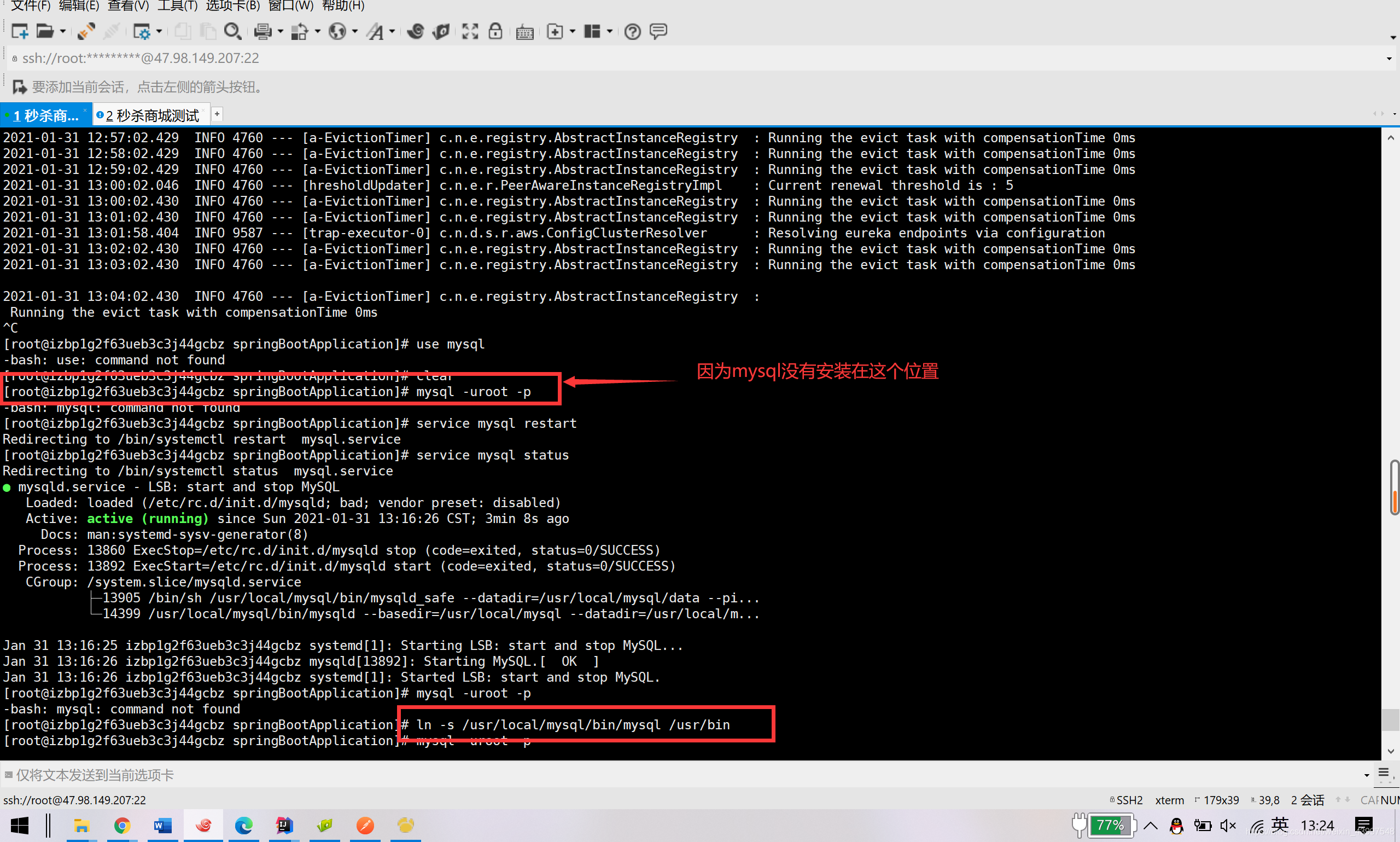Open the 工具(T) menu

tap(177, 5)
